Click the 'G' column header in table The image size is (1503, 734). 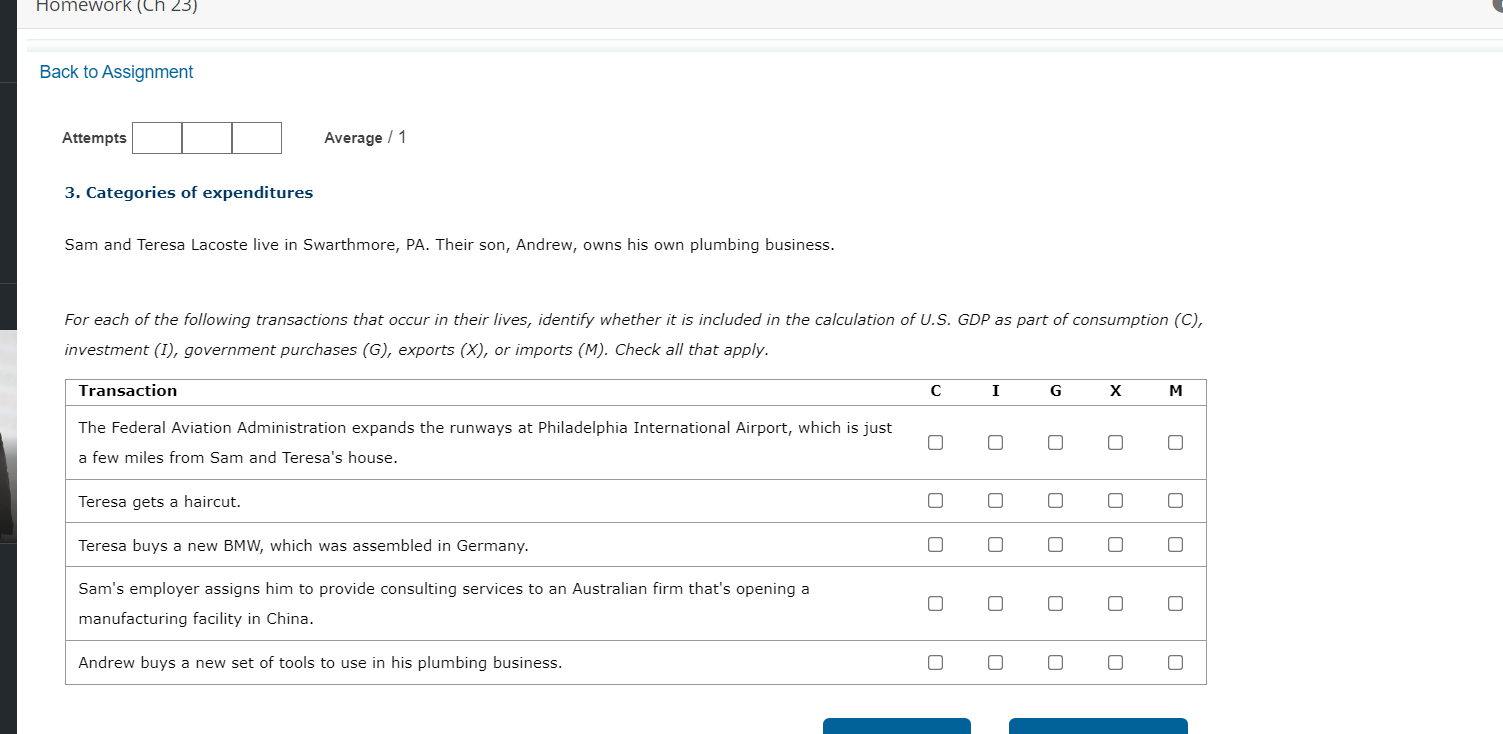[1055, 391]
